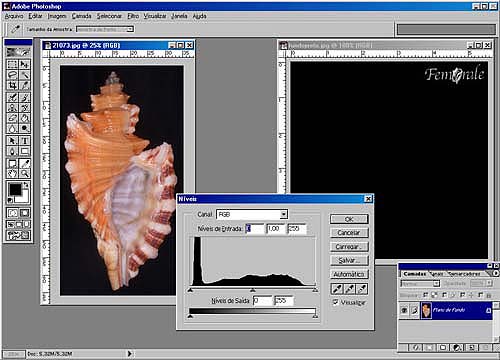The image size is (500, 360).
Task: Toggle lock image pixels checkbox
Action: (x=444, y=295)
